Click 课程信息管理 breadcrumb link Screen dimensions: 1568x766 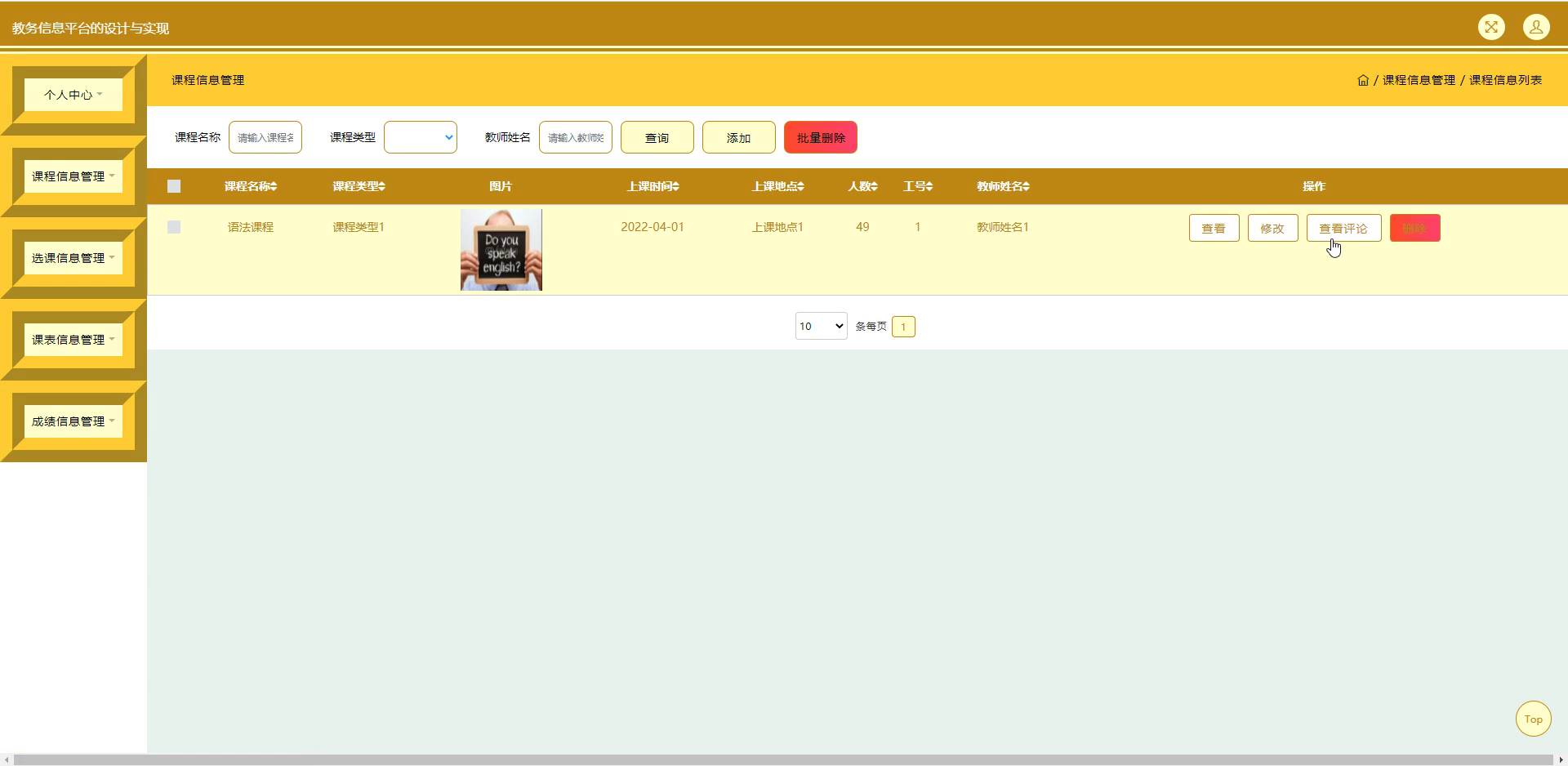pyautogui.click(x=1419, y=80)
